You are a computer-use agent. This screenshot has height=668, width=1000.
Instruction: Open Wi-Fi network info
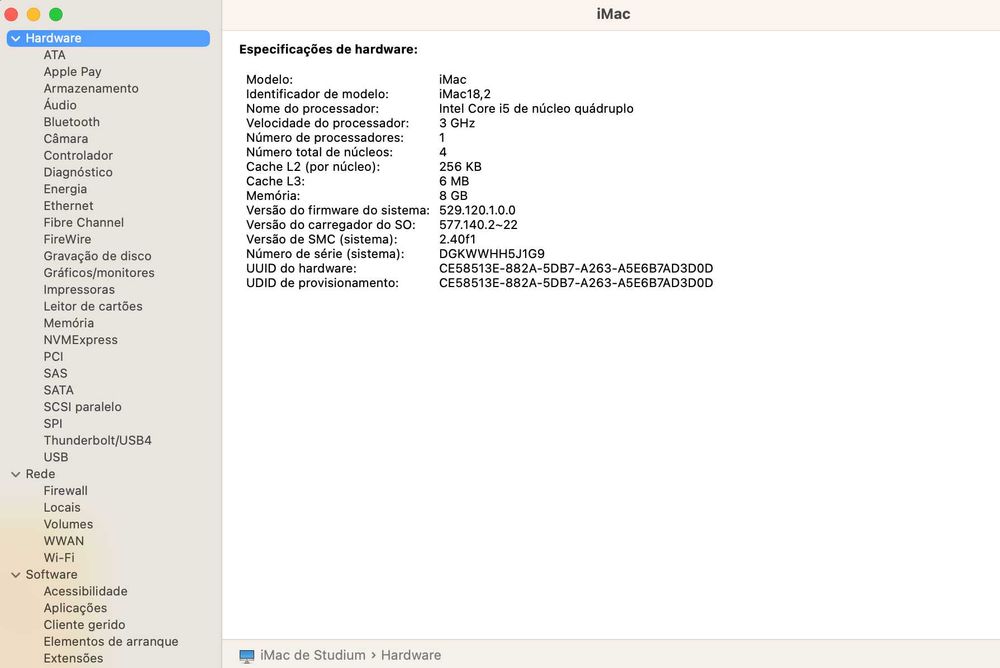(x=59, y=558)
